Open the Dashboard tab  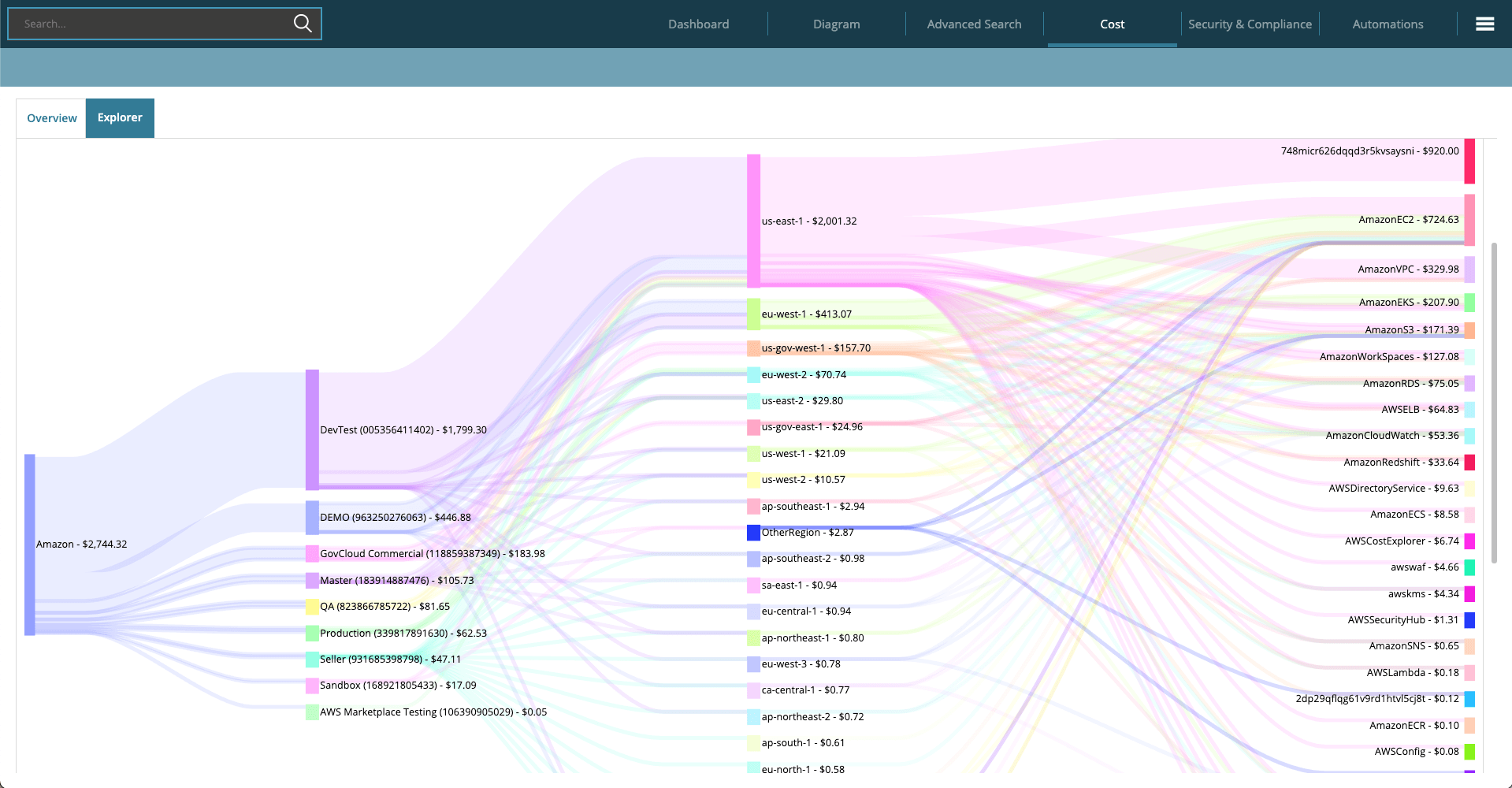coord(698,24)
